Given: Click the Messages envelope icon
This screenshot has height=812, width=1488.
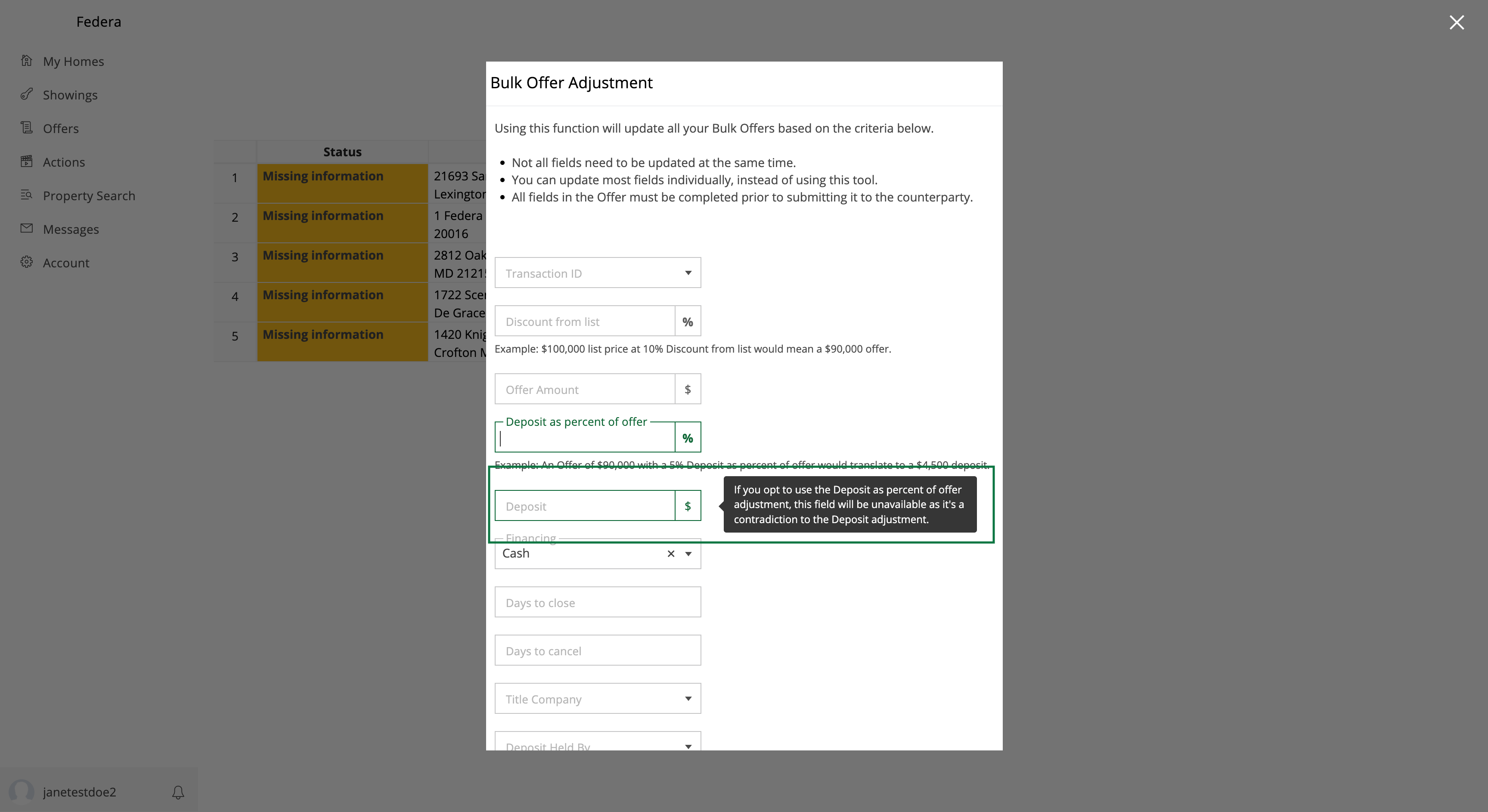Looking at the screenshot, I should [x=27, y=228].
